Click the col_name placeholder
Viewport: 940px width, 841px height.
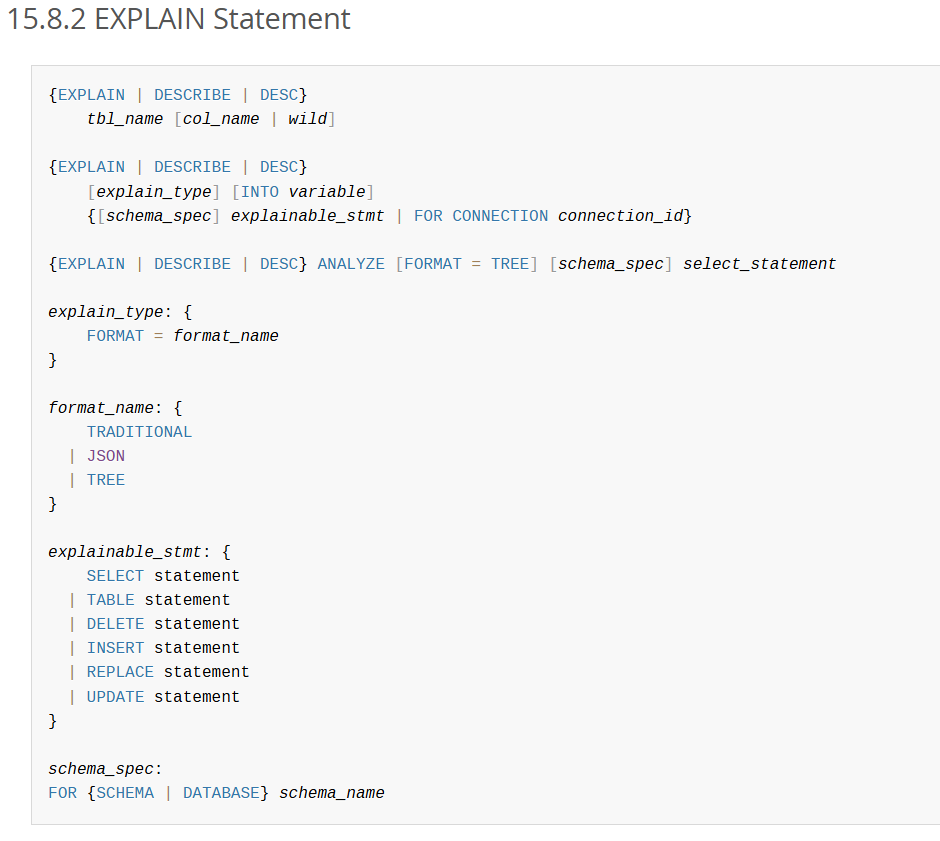tap(221, 119)
